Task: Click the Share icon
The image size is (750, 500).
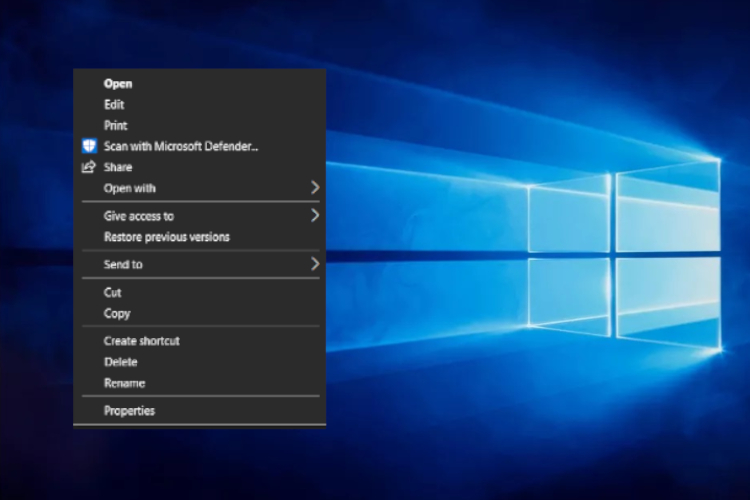Action: pos(88,167)
